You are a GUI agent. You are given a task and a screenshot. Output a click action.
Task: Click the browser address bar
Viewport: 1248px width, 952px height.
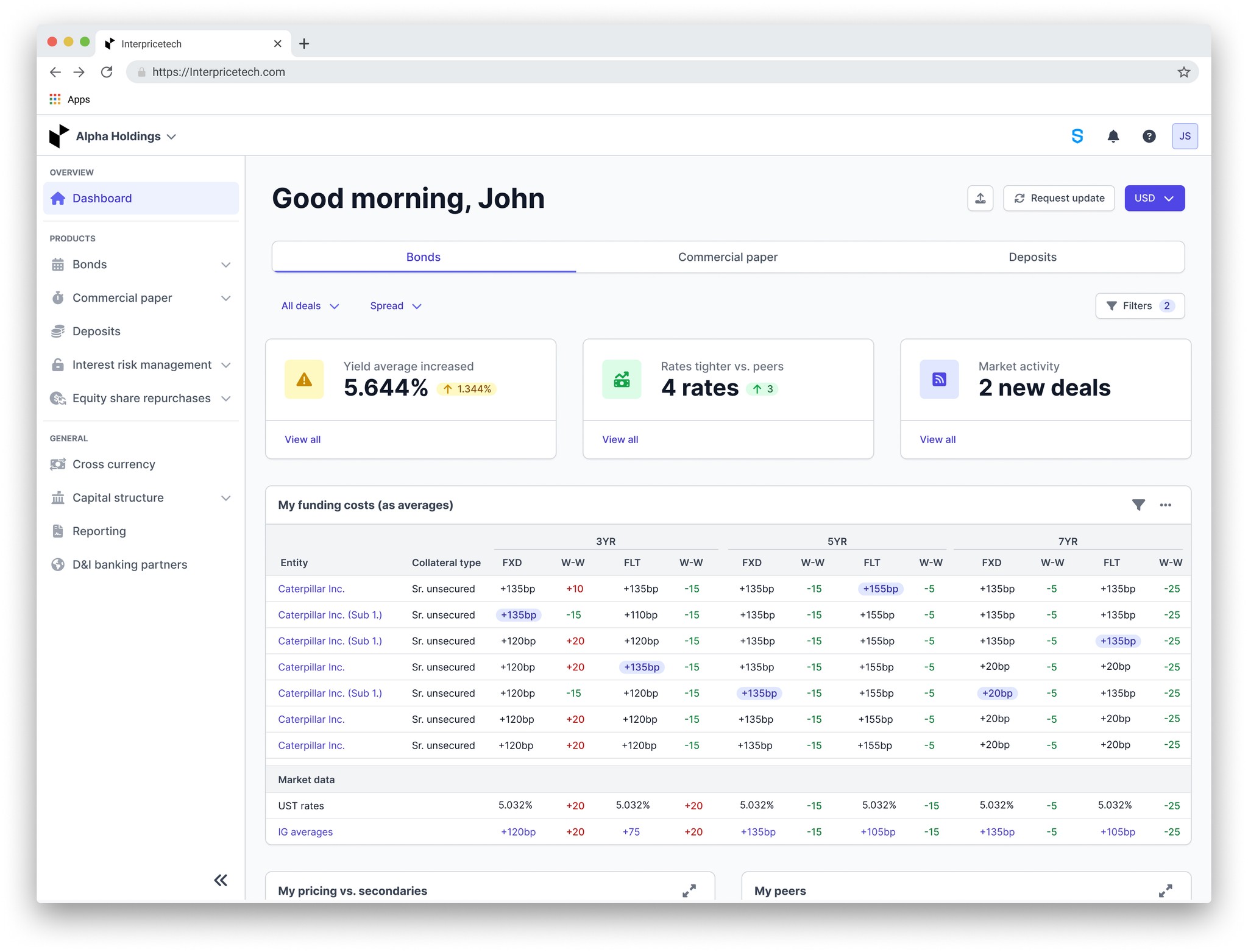coord(609,73)
